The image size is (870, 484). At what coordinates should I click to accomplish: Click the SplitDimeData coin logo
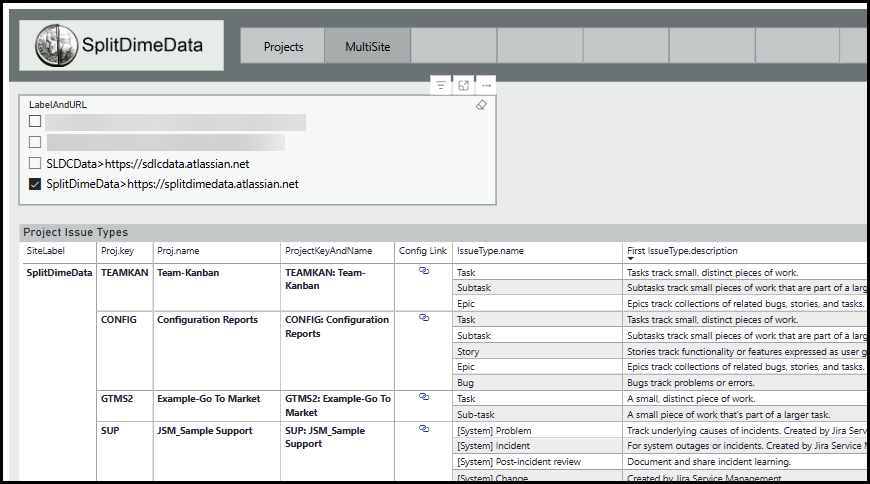tap(56, 45)
